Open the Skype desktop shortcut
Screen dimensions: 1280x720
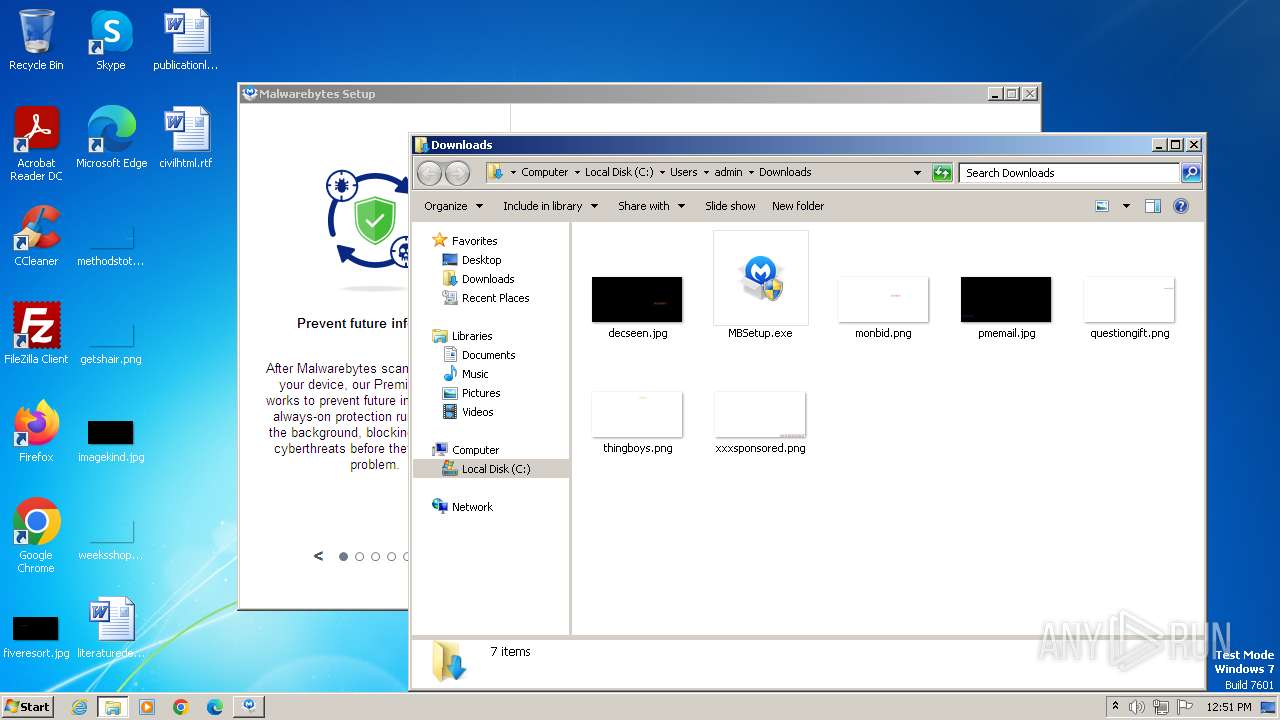click(x=110, y=40)
